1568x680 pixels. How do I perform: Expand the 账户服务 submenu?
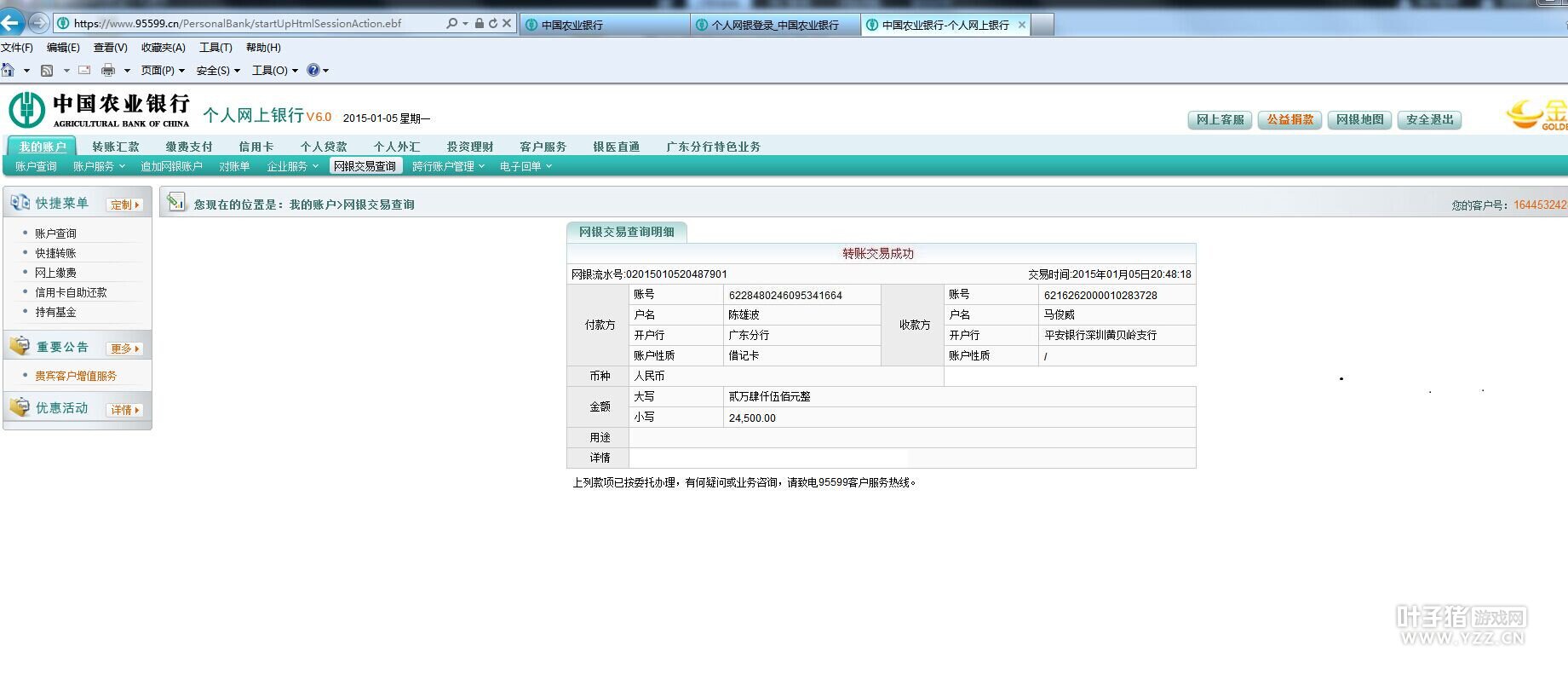pos(99,166)
